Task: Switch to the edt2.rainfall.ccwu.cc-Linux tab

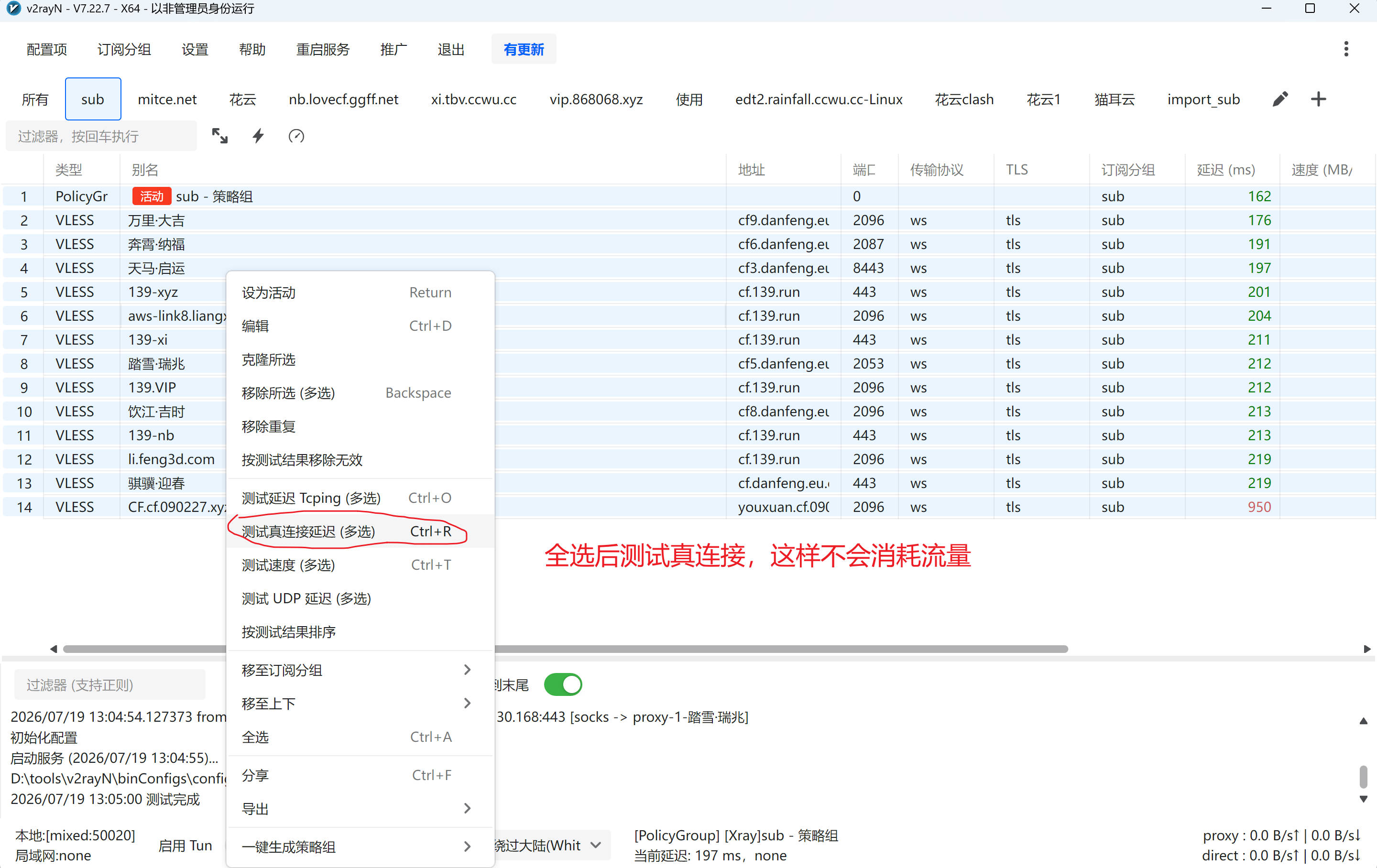Action: (x=819, y=99)
